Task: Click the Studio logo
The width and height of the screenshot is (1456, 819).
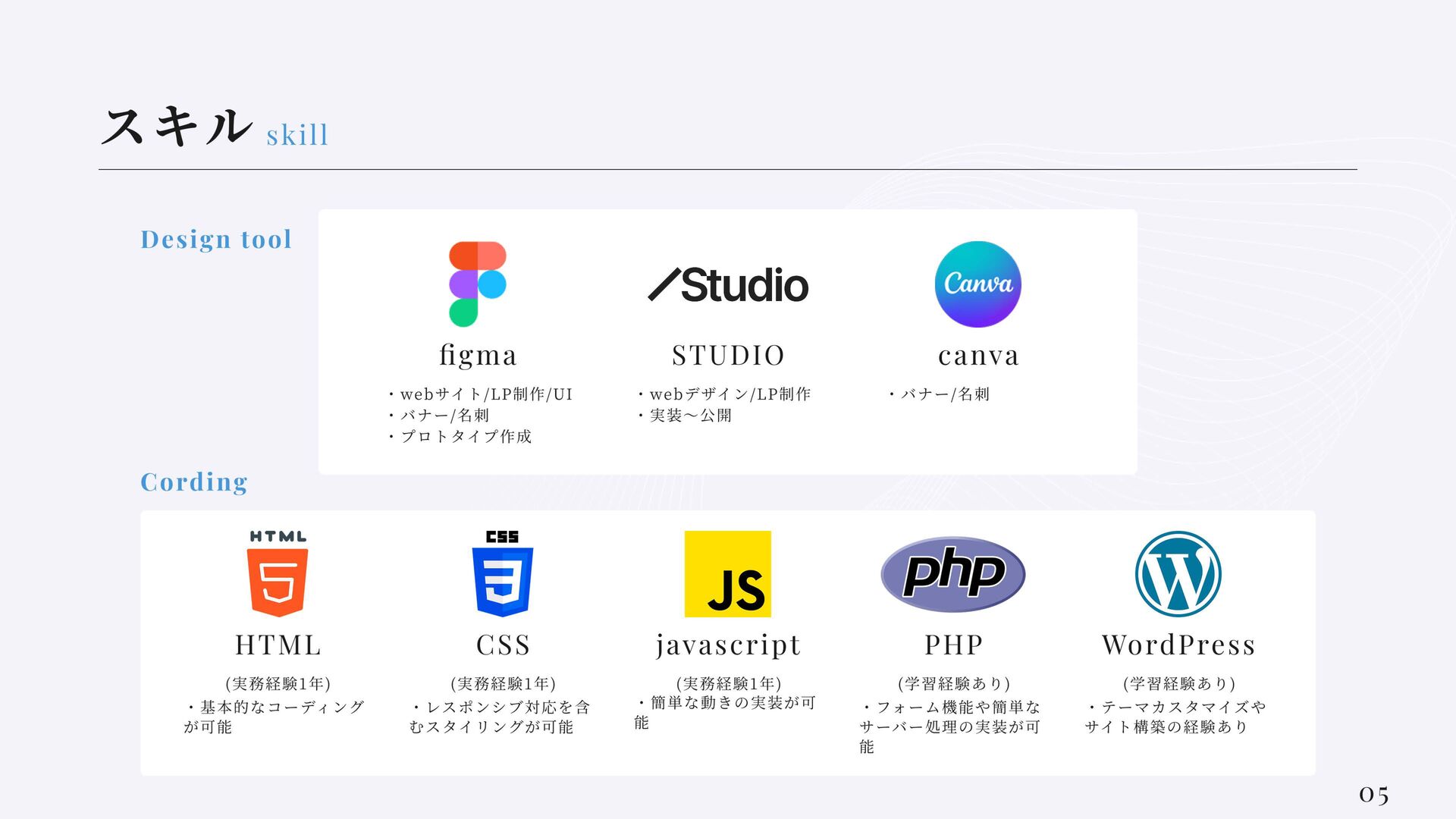Action: (x=728, y=284)
